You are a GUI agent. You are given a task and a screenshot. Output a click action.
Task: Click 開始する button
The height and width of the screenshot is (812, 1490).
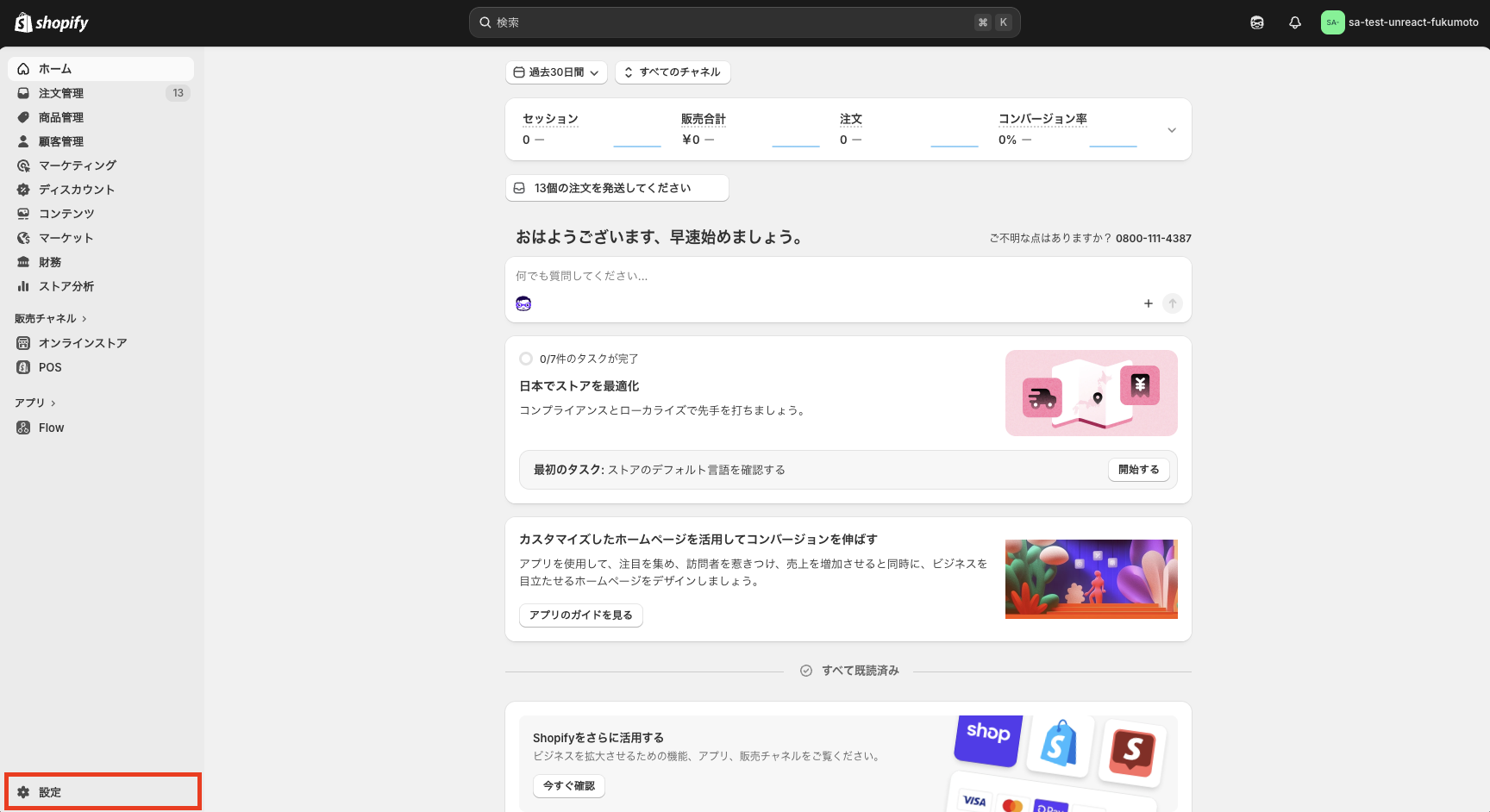[x=1139, y=470]
